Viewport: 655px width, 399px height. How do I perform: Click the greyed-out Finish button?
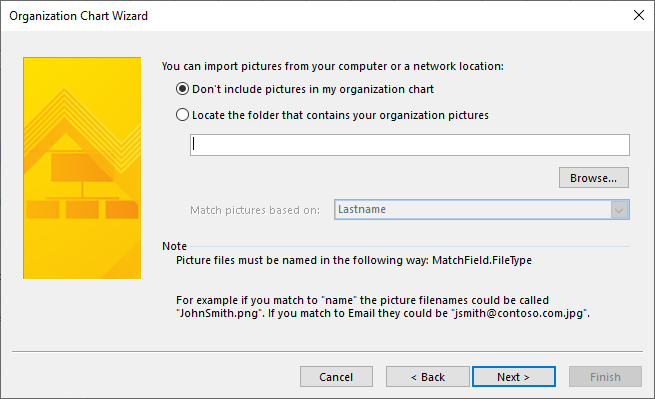[605, 377]
